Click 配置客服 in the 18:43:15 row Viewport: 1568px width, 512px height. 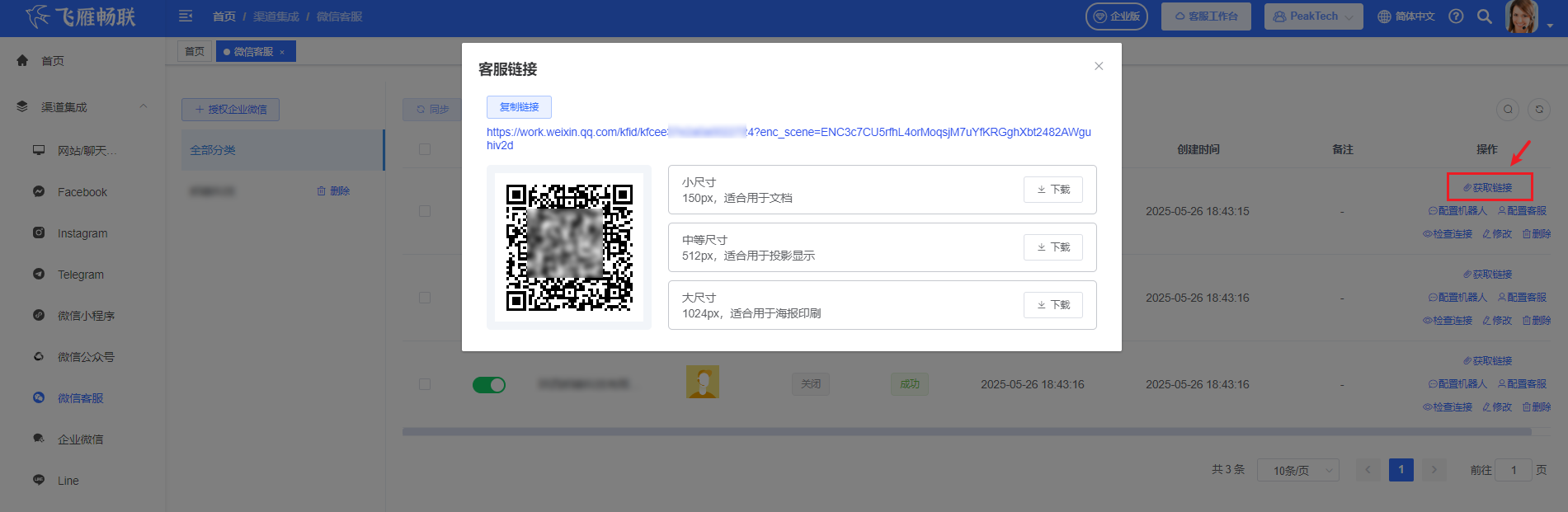[1522, 211]
